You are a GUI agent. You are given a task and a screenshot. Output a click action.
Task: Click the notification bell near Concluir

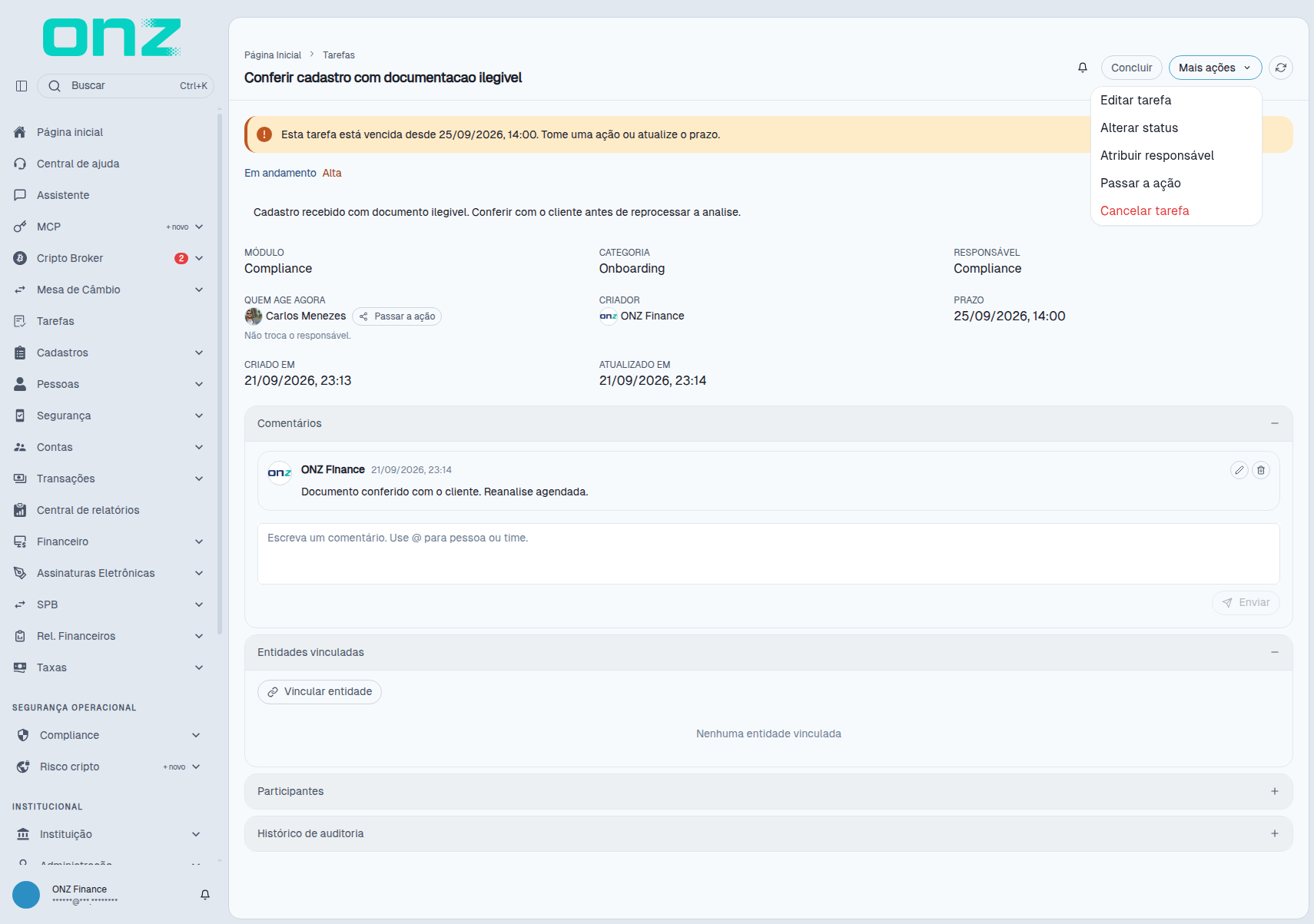click(1083, 68)
